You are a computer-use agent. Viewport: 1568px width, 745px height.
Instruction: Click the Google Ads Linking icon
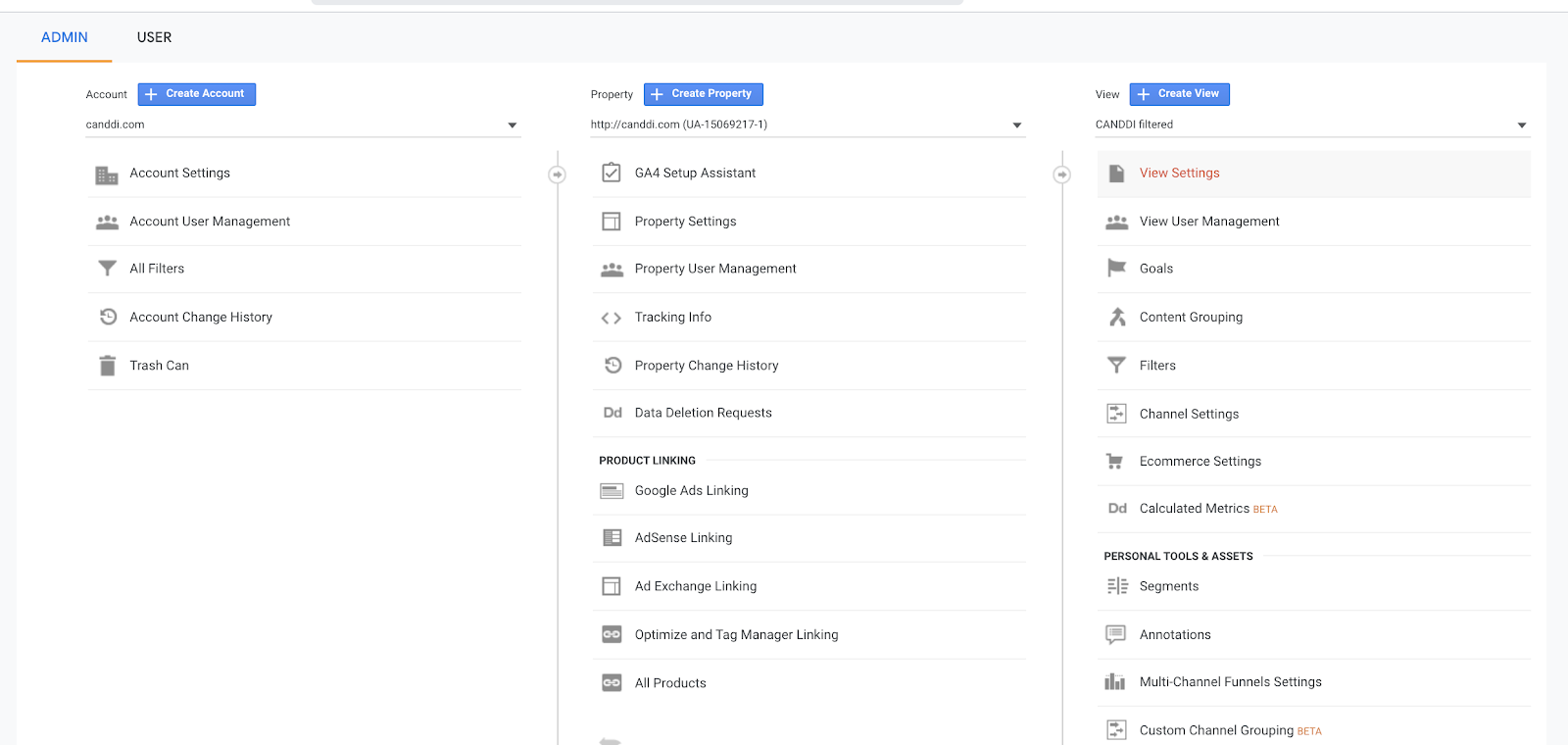pos(612,491)
